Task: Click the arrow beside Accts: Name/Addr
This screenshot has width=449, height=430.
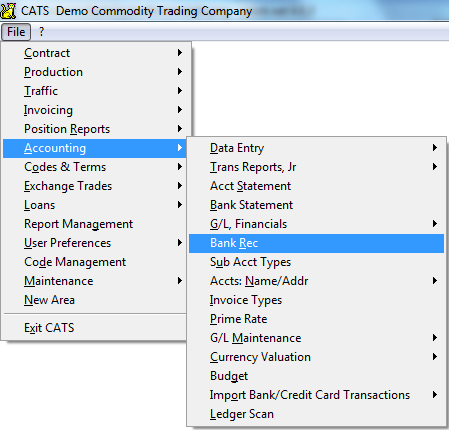Action: click(x=435, y=281)
